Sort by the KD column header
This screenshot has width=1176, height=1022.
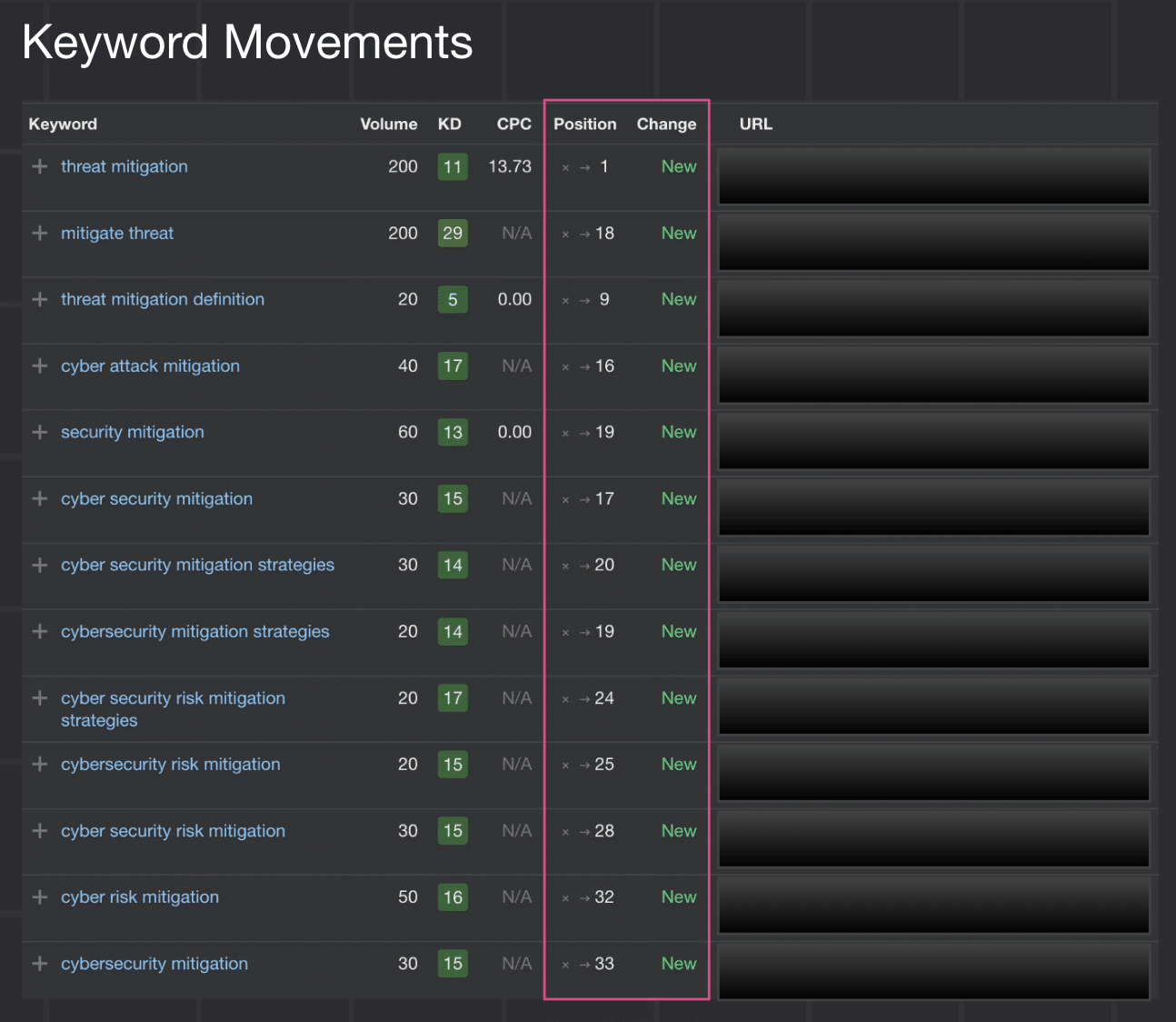(x=449, y=124)
